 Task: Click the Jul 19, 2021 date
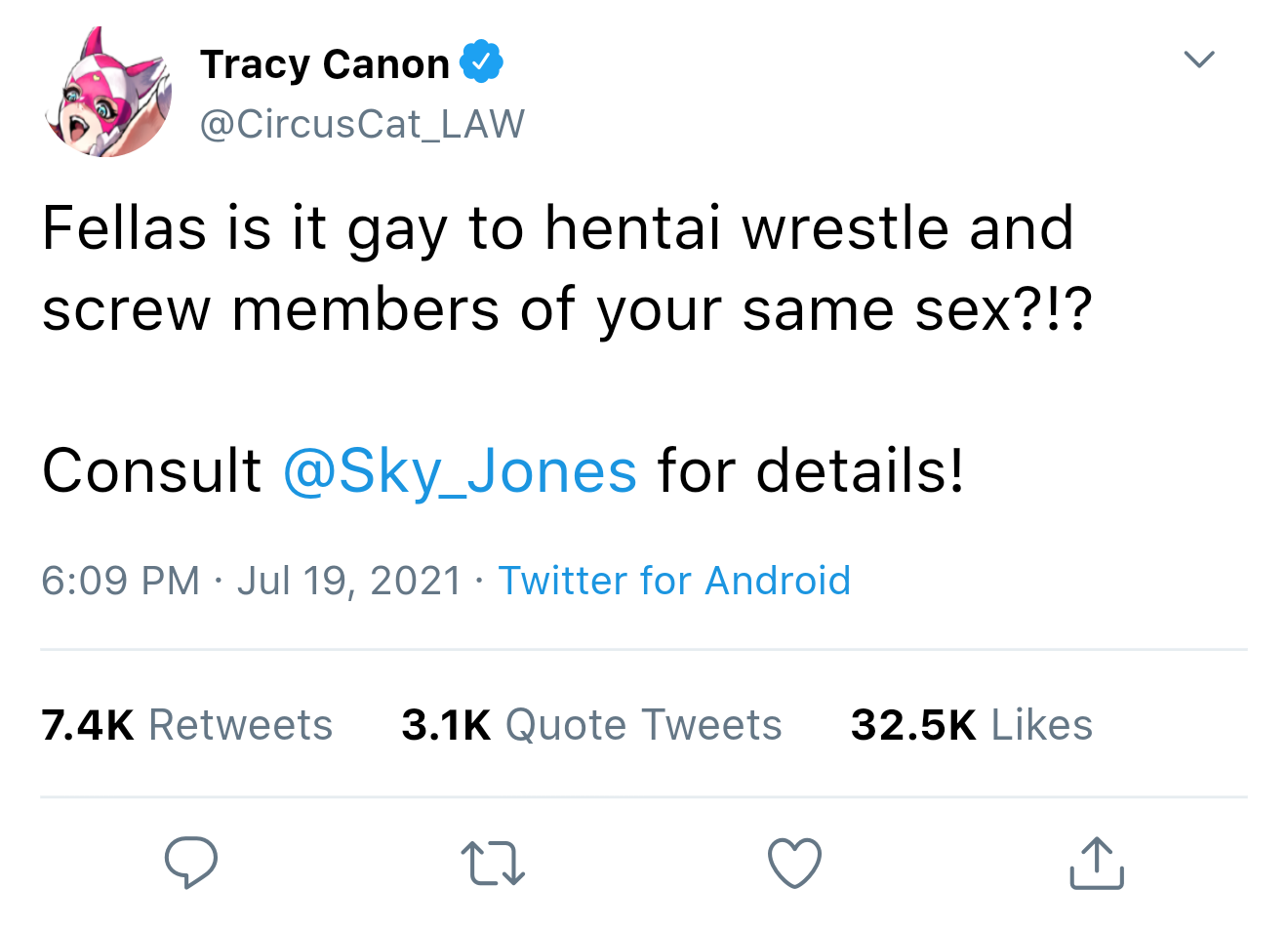point(348,581)
